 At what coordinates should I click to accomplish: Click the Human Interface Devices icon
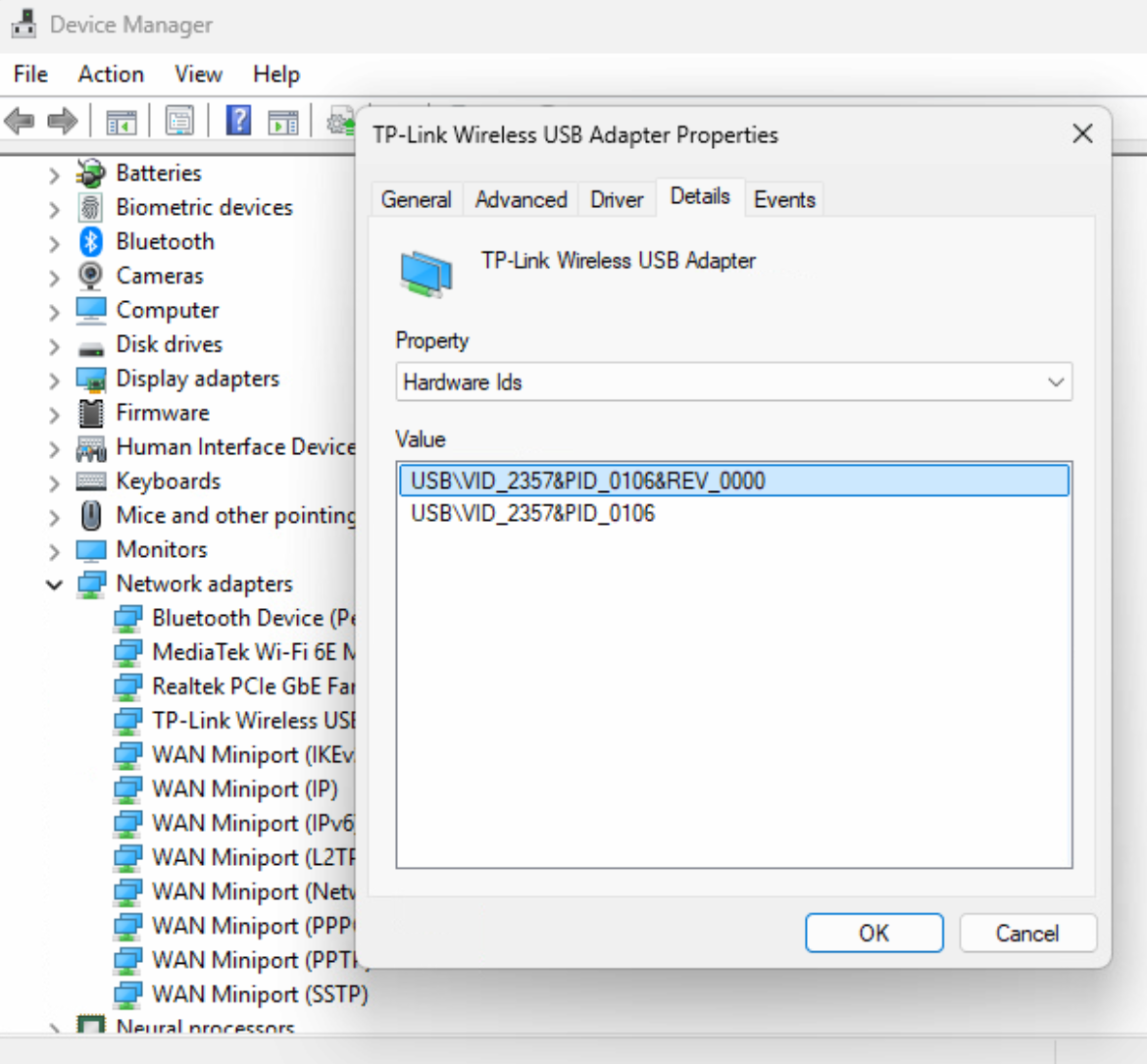91,448
